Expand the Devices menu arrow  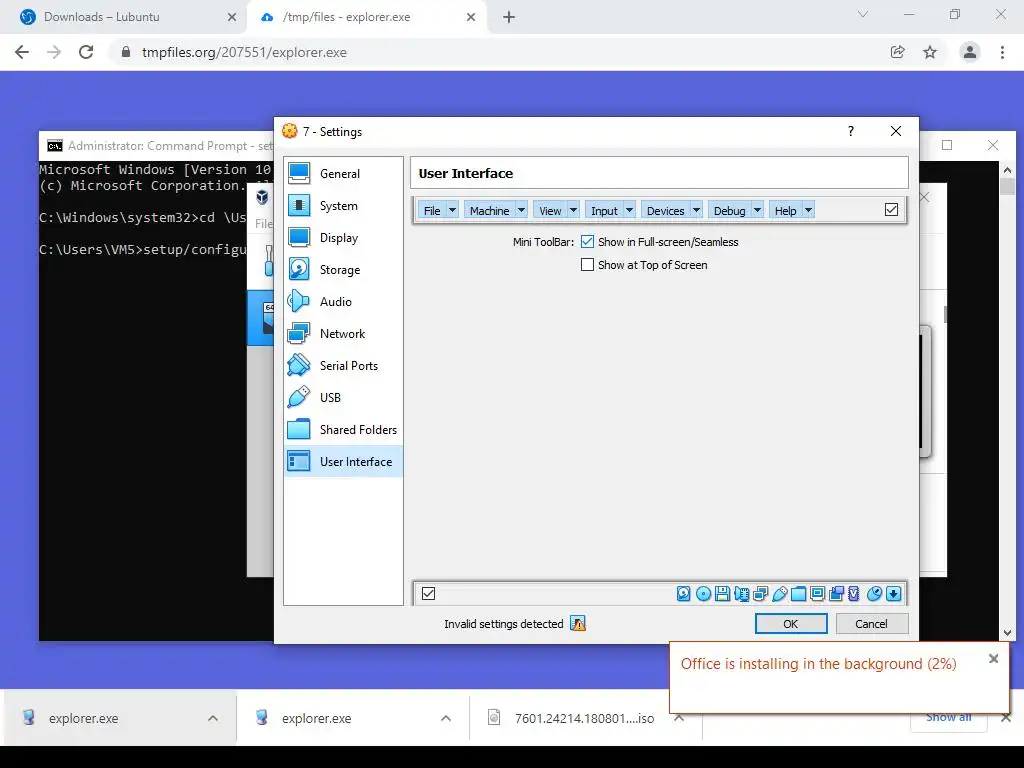696,210
